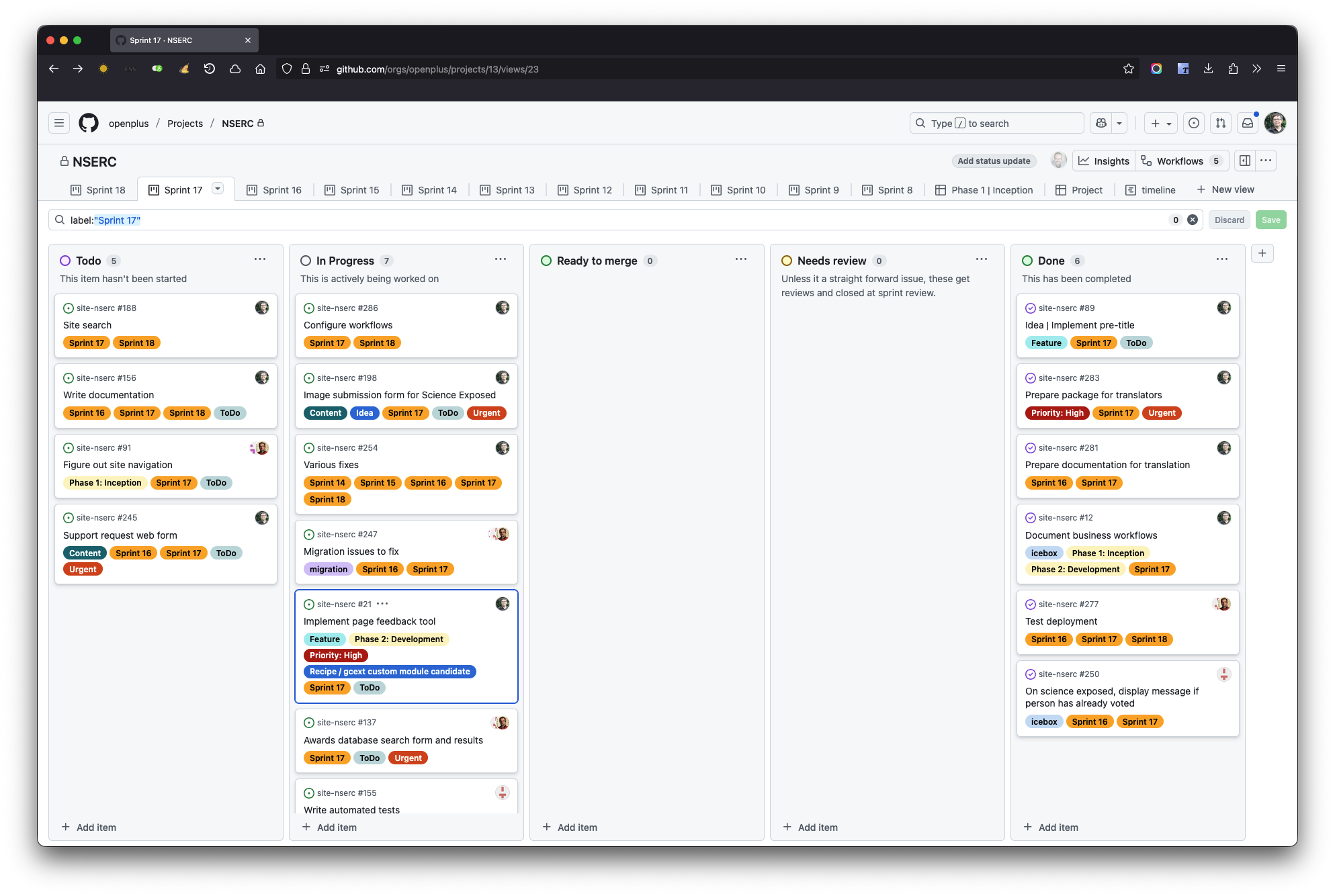Viewport: 1335px width, 896px height.
Task: Open the pull requests icon in the header
Action: pyautogui.click(x=1220, y=123)
